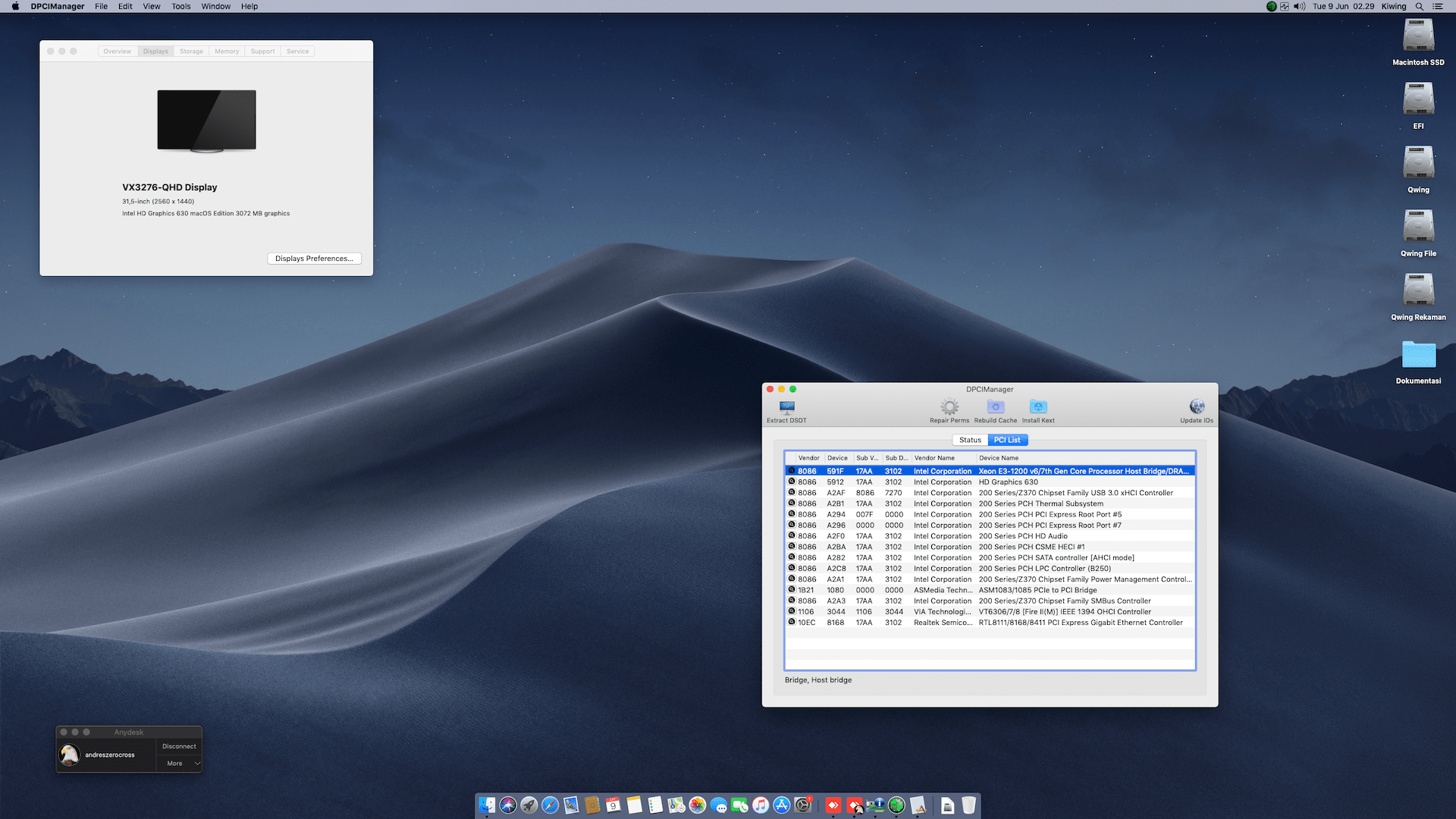Viewport: 1456px width, 819px height.
Task: Click Disconnect in Anydesk panel
Action: (x=179, y=746)
